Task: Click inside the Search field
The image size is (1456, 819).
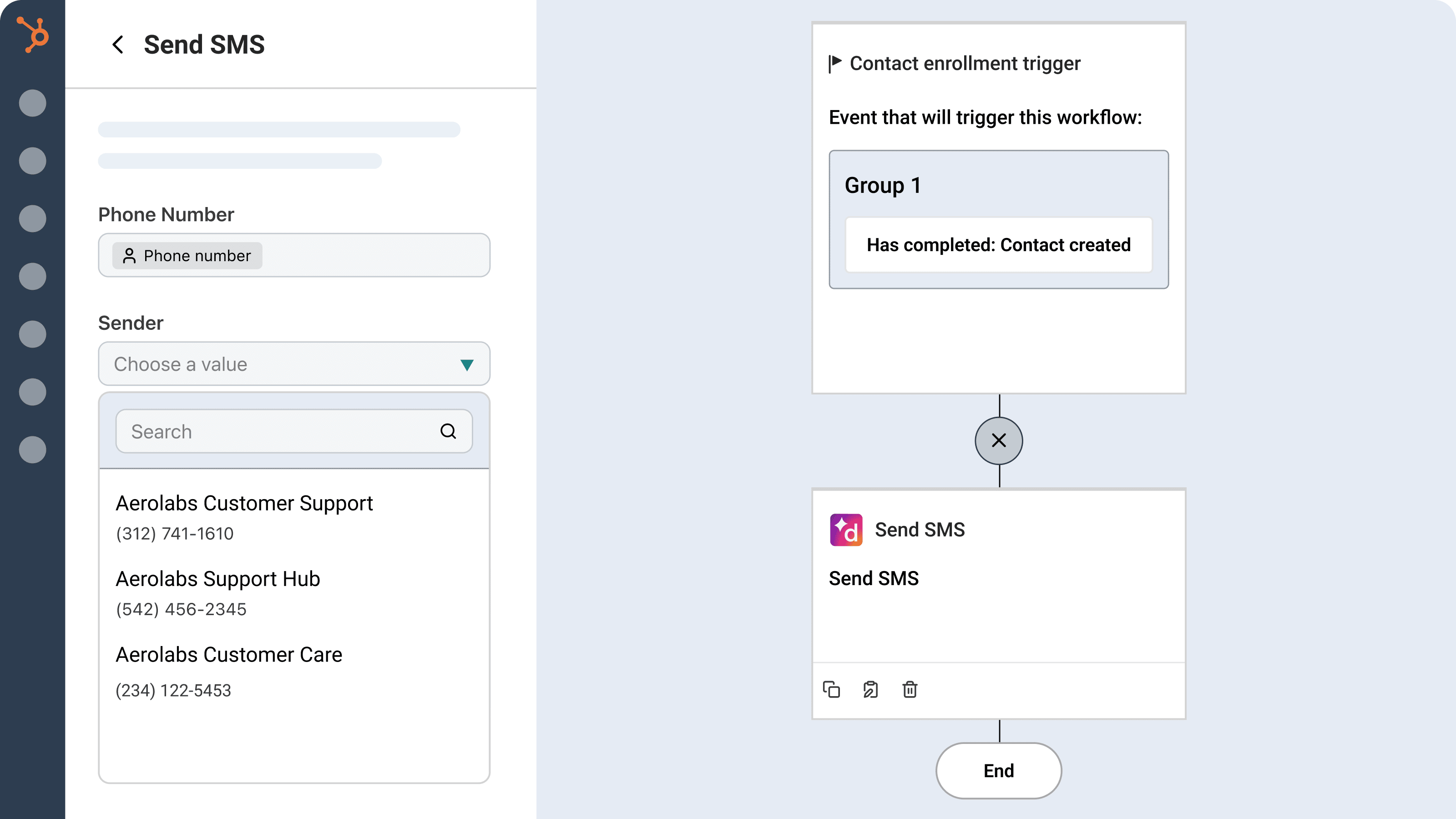Action: [254, 431]
